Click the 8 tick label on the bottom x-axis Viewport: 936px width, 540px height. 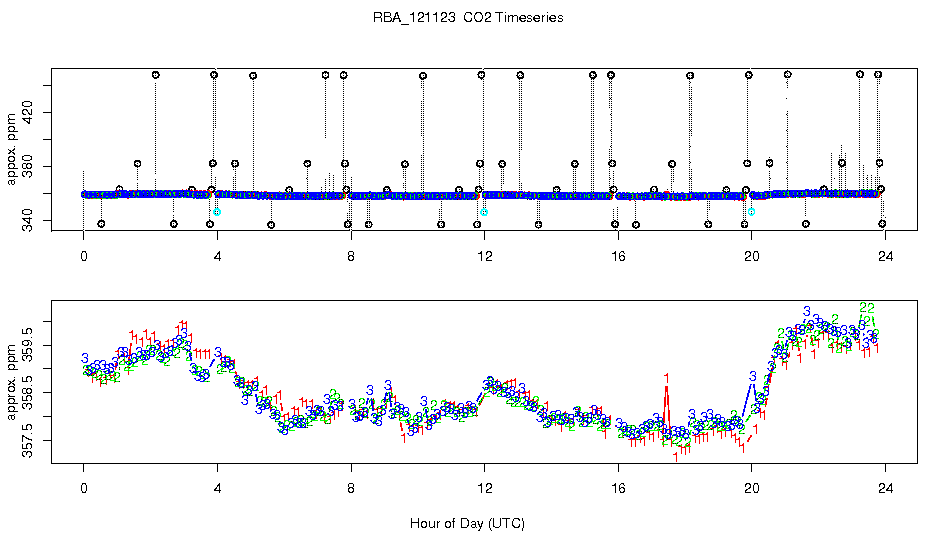pyautogui.click(x=351, y=489)
